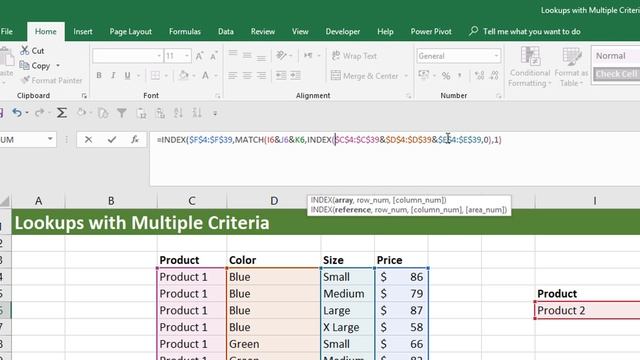Click Increase Decimal icon
The image size is (640, 360).
click(x=480, y=76)
